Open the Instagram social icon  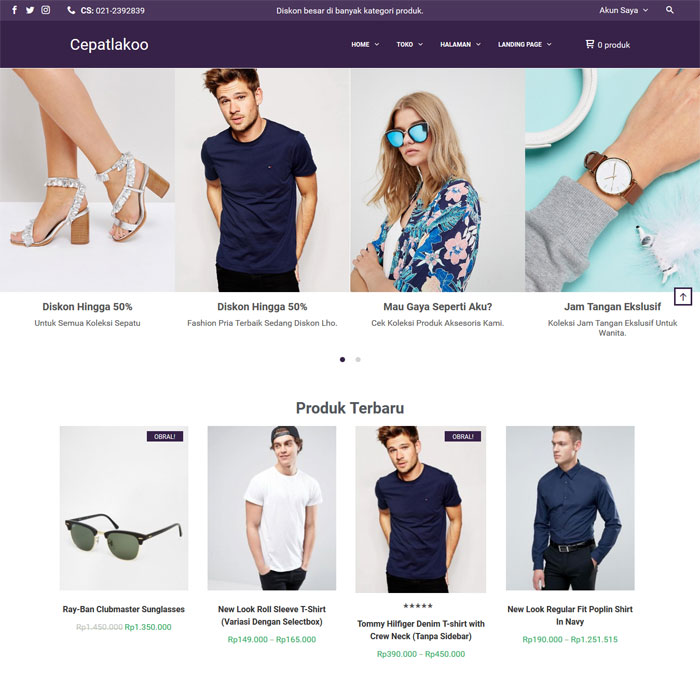tap(46, 10)
